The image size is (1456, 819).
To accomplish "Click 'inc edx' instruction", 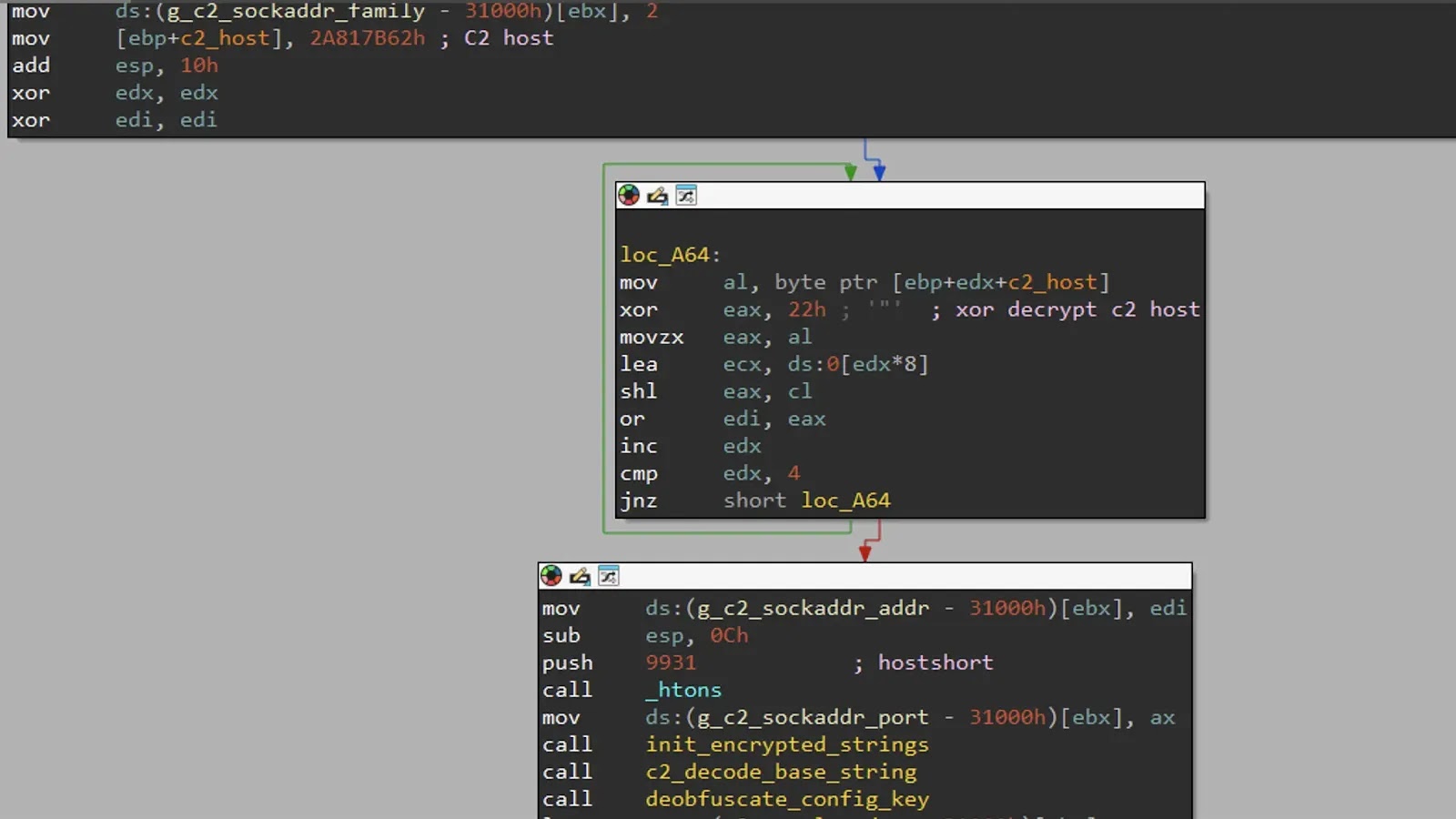I will tap(691, 446).
